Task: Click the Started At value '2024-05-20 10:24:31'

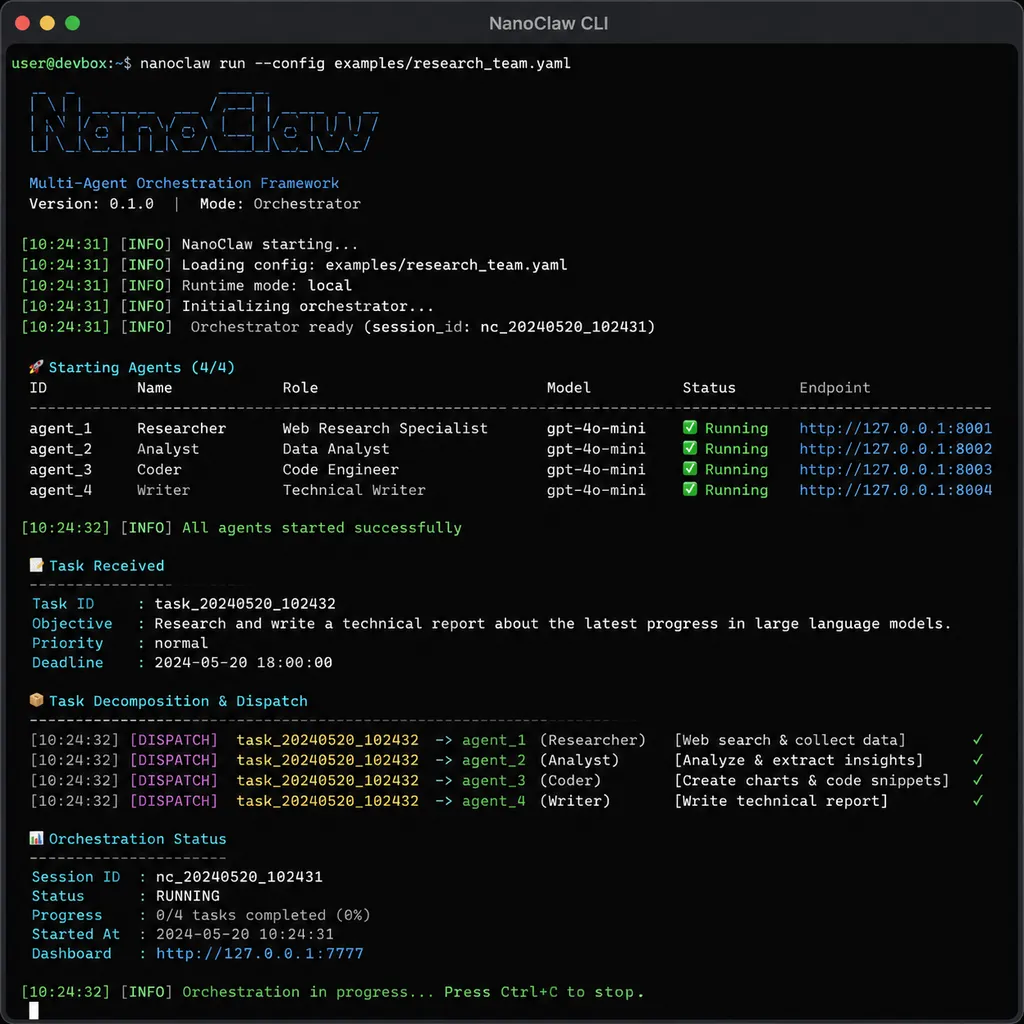Action: [x=244, y=934]
